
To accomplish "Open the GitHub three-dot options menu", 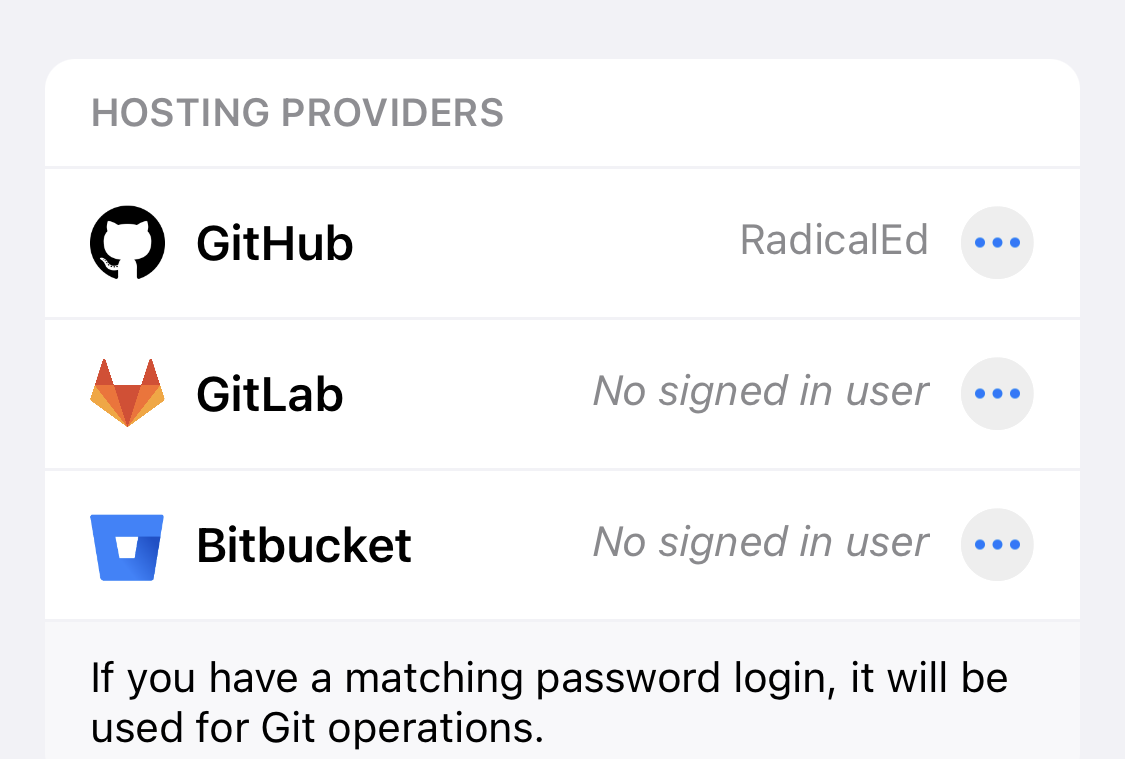I will click(997, 242).
